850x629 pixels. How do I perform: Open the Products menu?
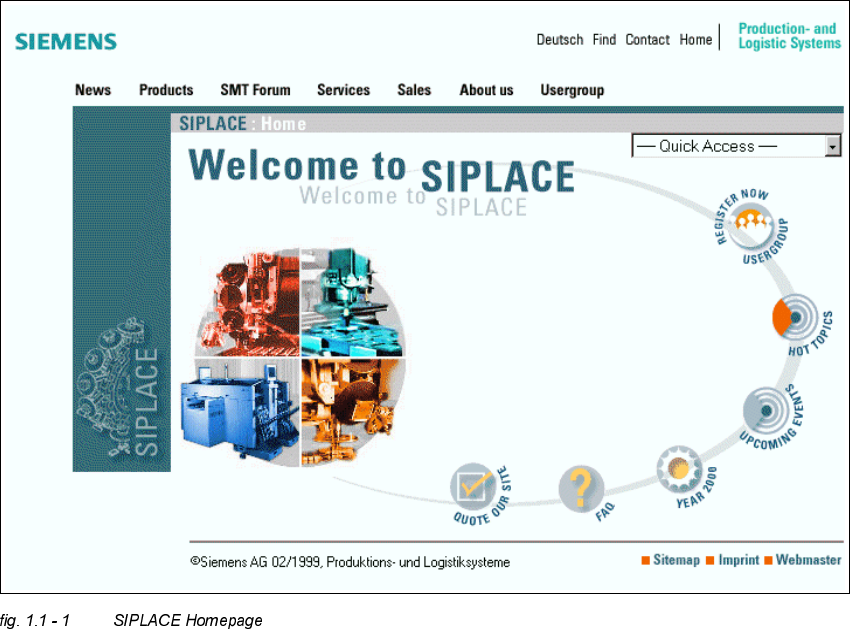(166, 90)
